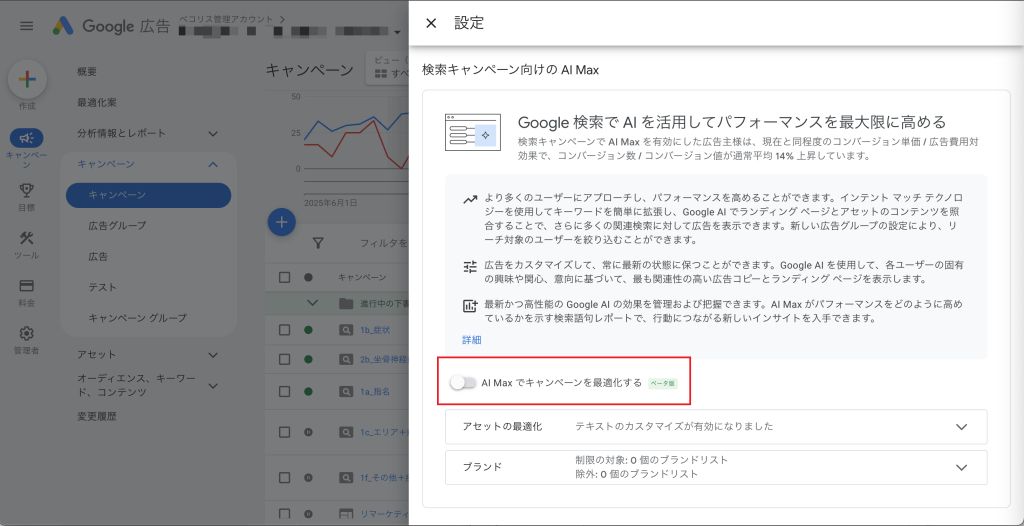This screenshot has height=526, width=1024.
Task: Check the checkbox for the 1b_症状 campaign
Action: point(284,330)
